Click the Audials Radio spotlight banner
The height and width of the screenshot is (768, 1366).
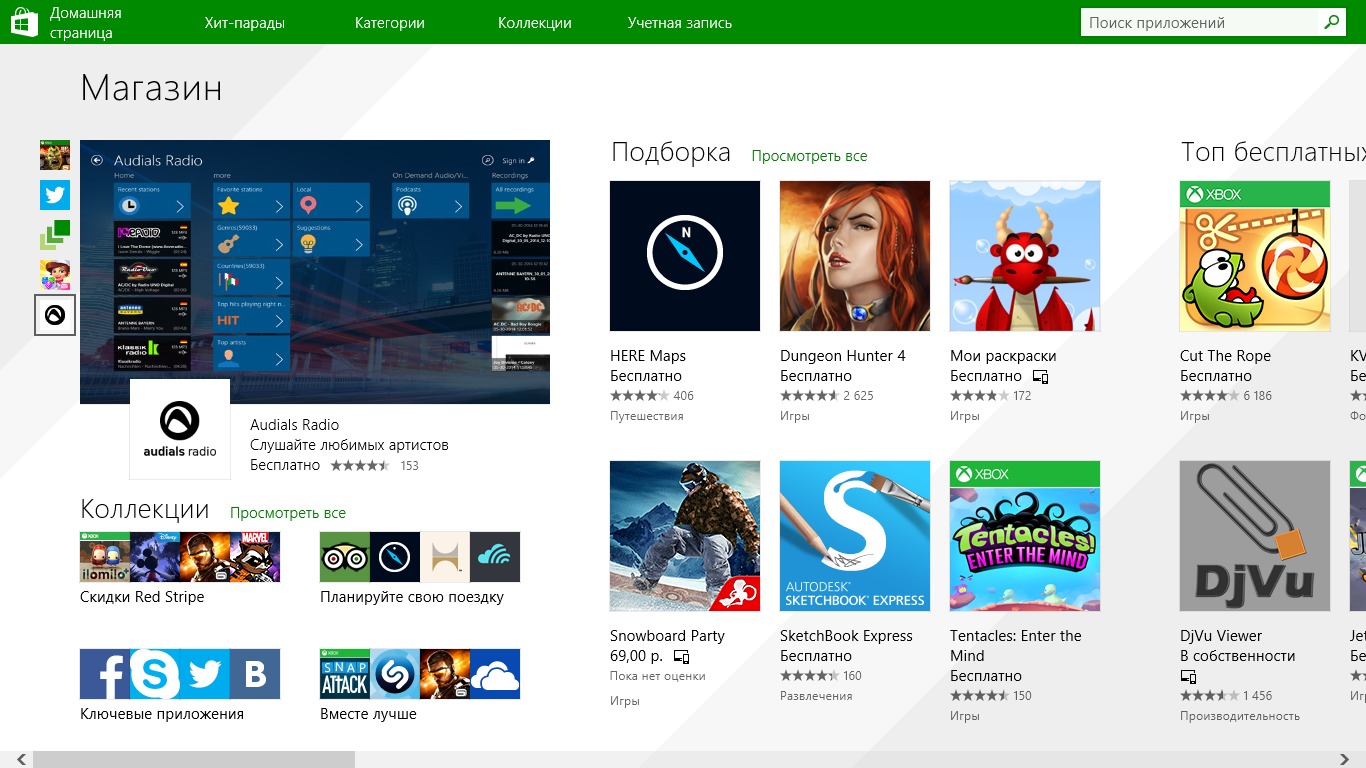(315, 272)
